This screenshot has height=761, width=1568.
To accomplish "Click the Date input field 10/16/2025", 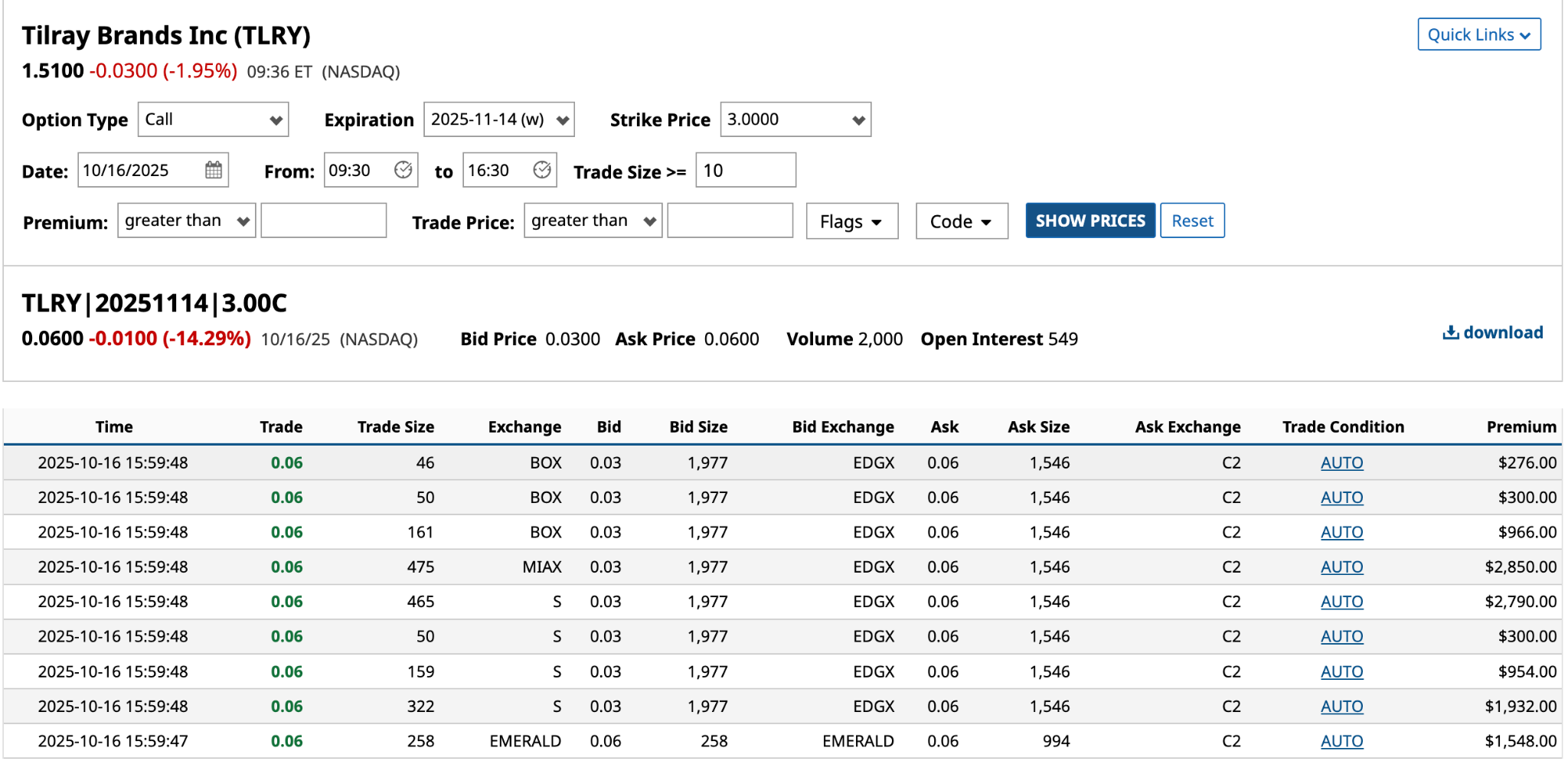I will click(x=153, y=170).
